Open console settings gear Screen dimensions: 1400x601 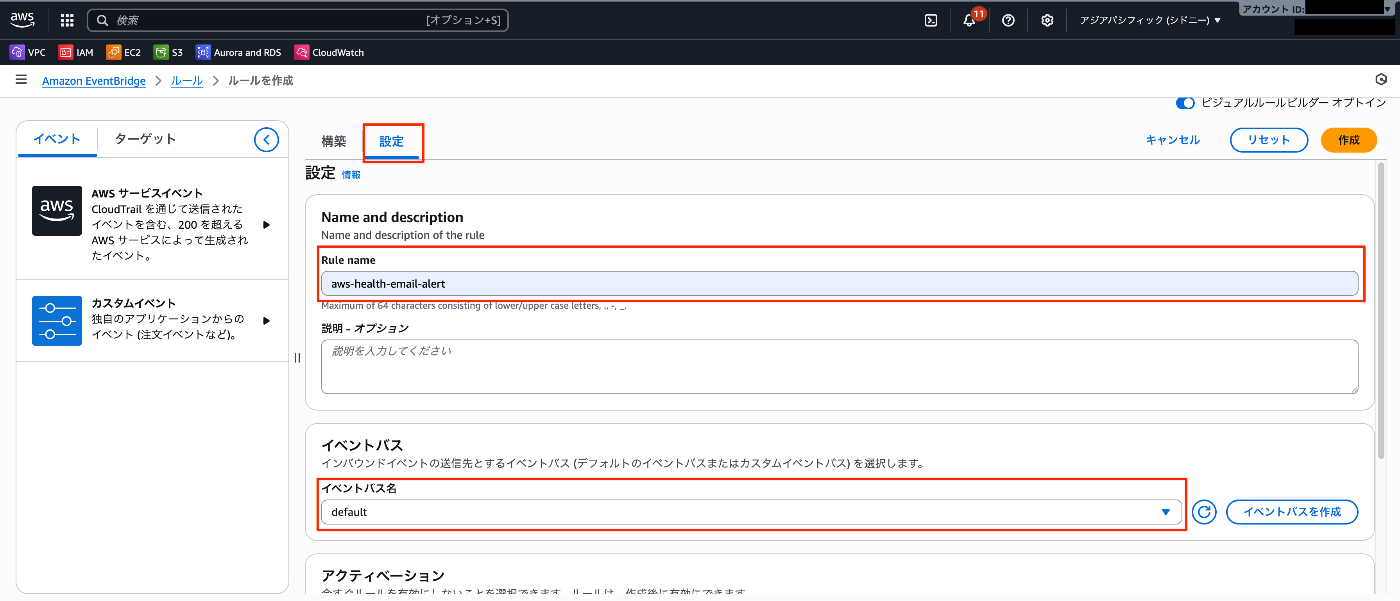(x=1047, y=20)
